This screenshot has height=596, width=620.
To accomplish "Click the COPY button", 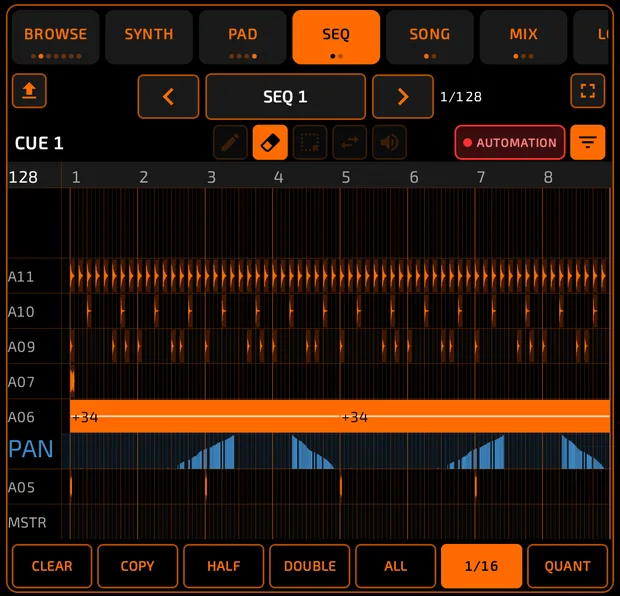I will point(138,566).
